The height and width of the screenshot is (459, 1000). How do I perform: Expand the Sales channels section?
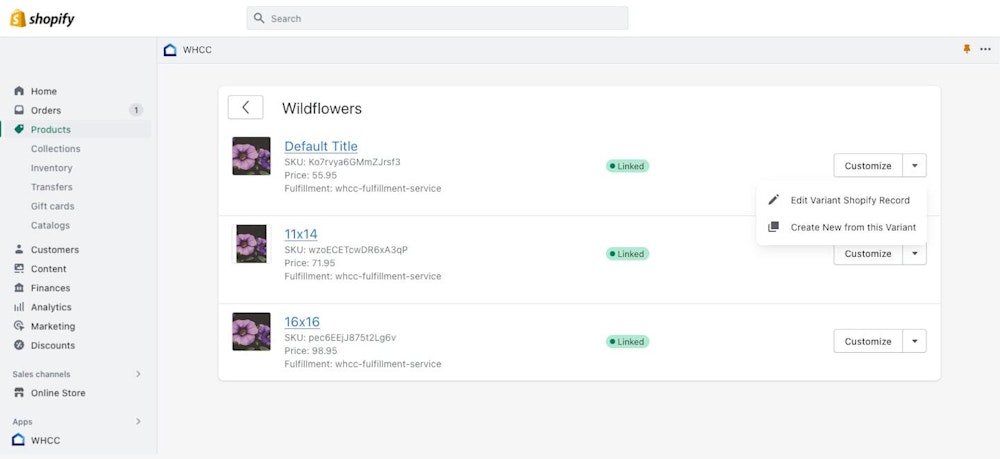tap(138, 374)
